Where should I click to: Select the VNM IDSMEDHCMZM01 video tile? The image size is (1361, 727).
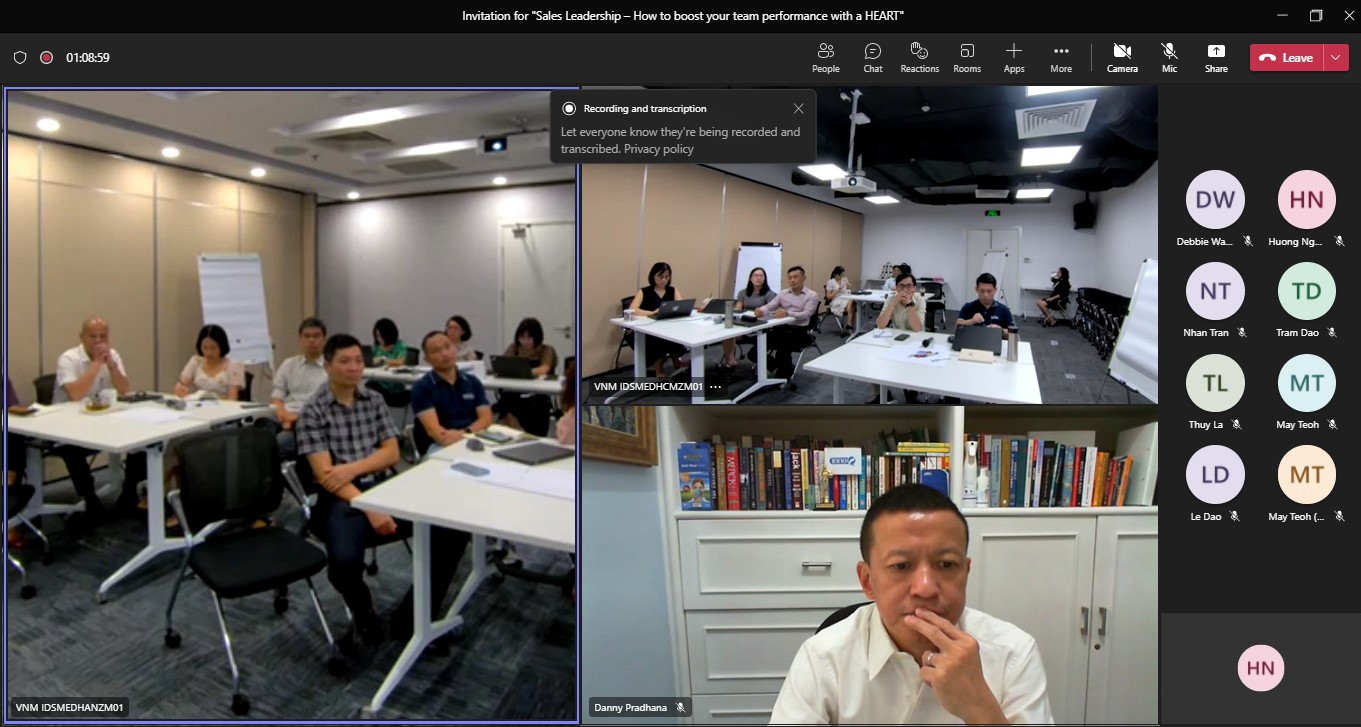point(870,245)
